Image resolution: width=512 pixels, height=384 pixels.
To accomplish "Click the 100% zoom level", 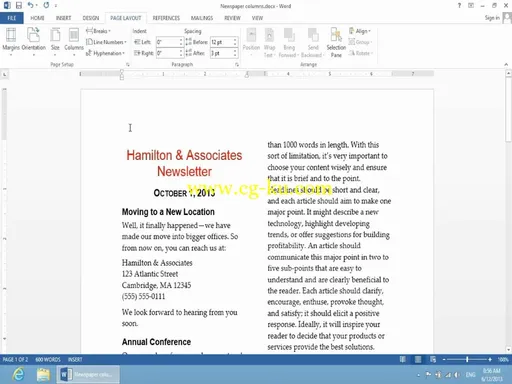I will coord(503,359).
